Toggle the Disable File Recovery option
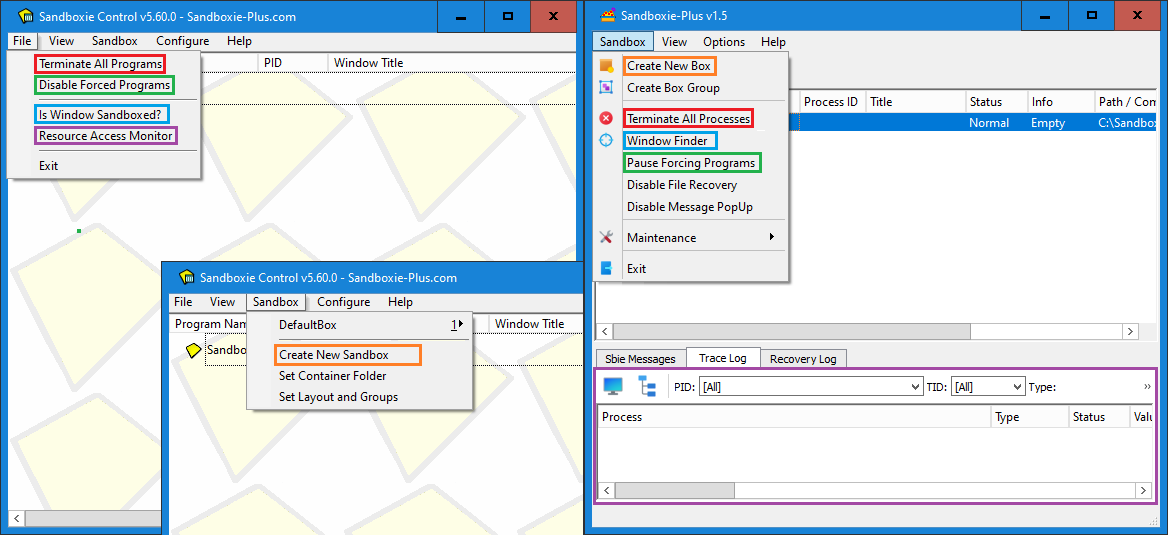Image resolution: width=1168 pixels, height=535 pixels. [682, 185]
